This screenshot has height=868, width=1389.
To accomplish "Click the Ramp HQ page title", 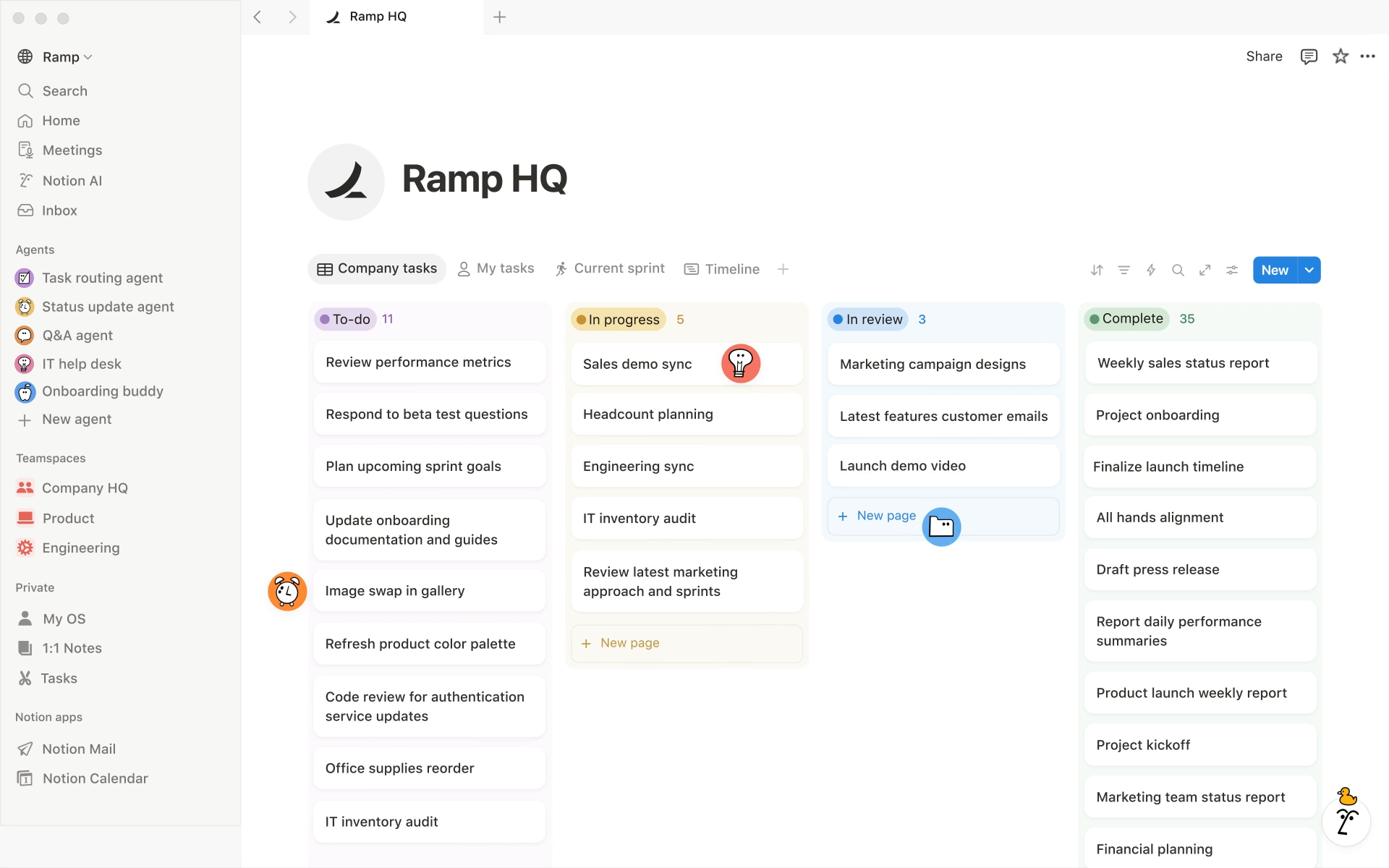I will point(485,179).
